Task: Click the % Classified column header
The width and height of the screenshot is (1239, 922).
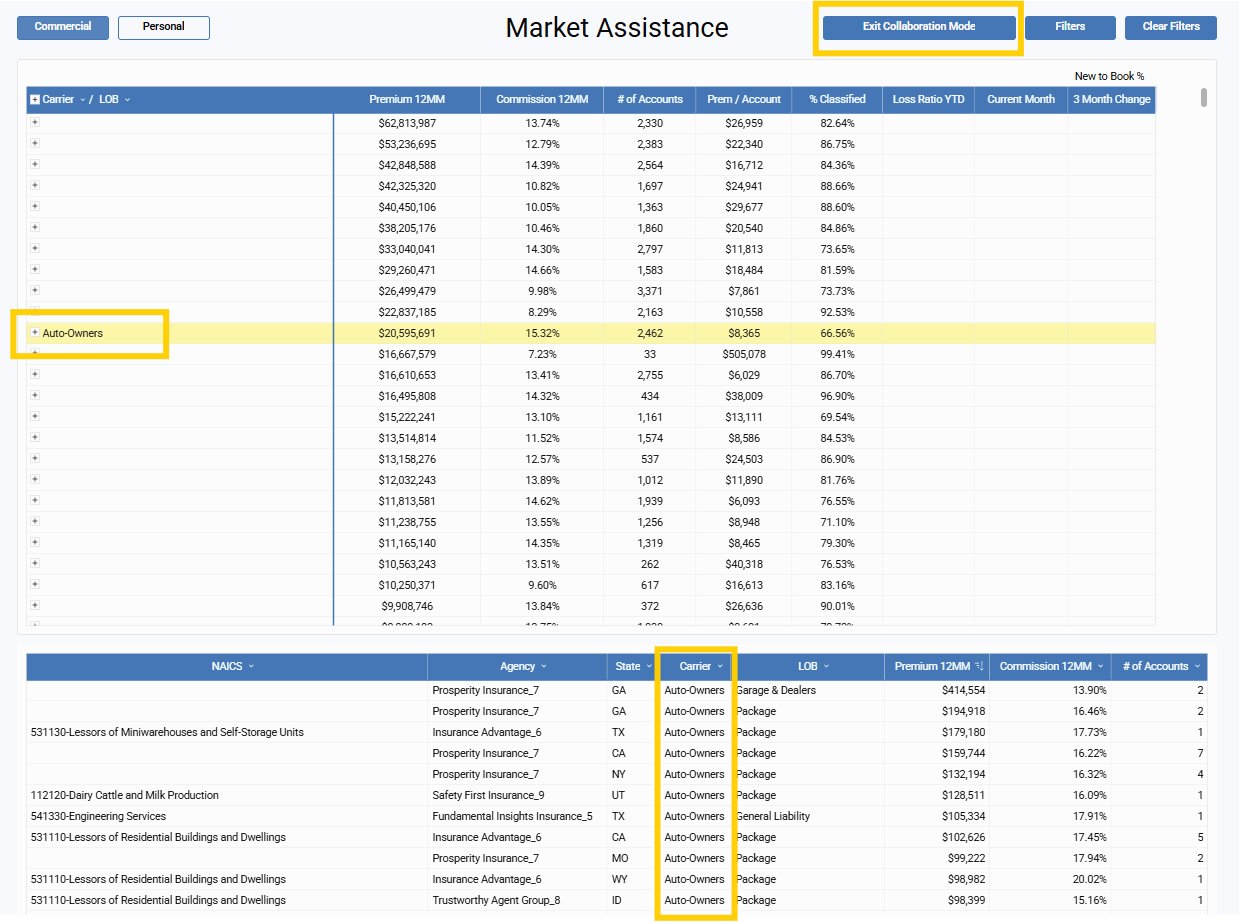Action: click(x=837, y=100)
